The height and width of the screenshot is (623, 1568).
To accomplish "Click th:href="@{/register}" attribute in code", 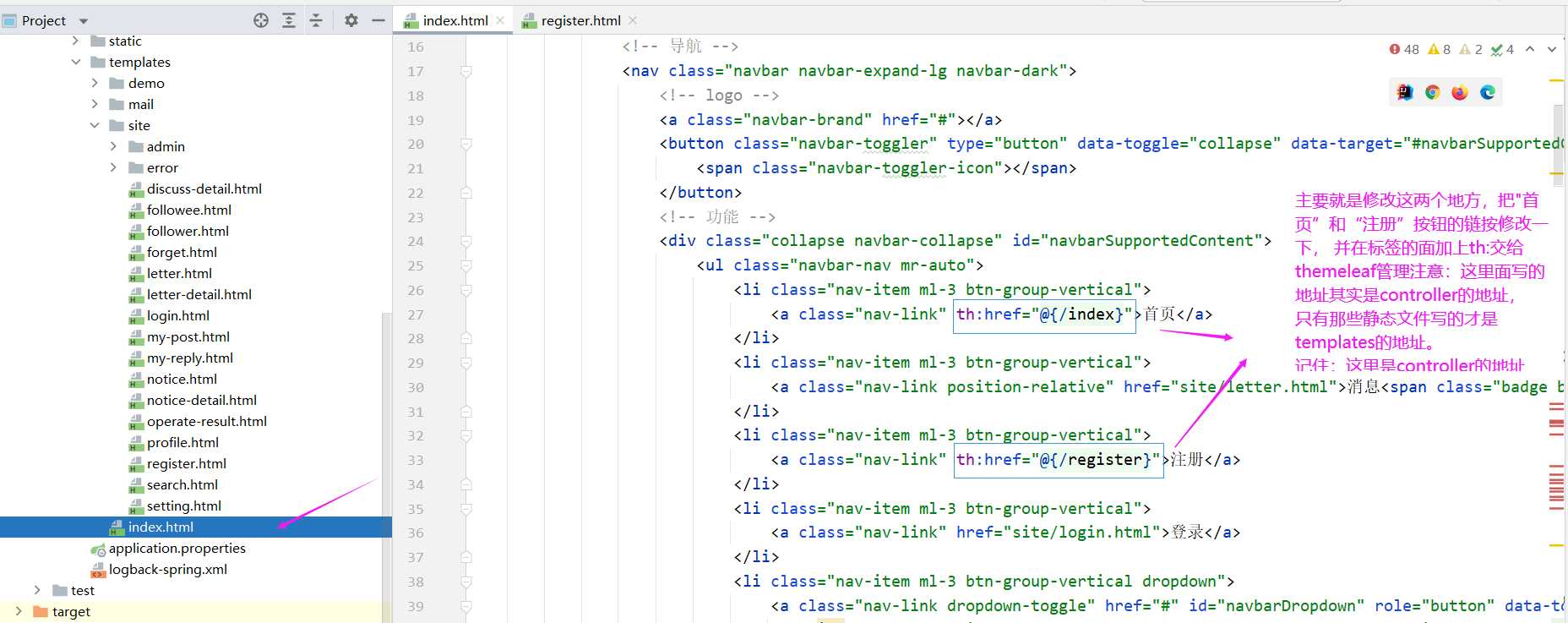I will [1059, 460].
